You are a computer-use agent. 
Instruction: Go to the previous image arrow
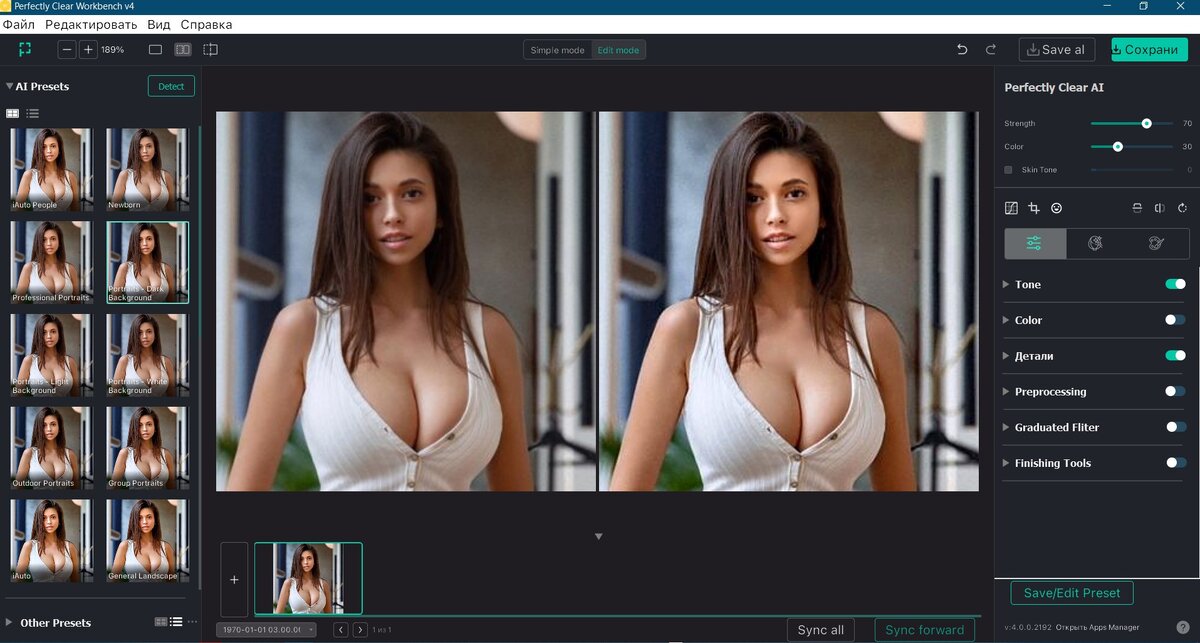click(x=340, y=629)
